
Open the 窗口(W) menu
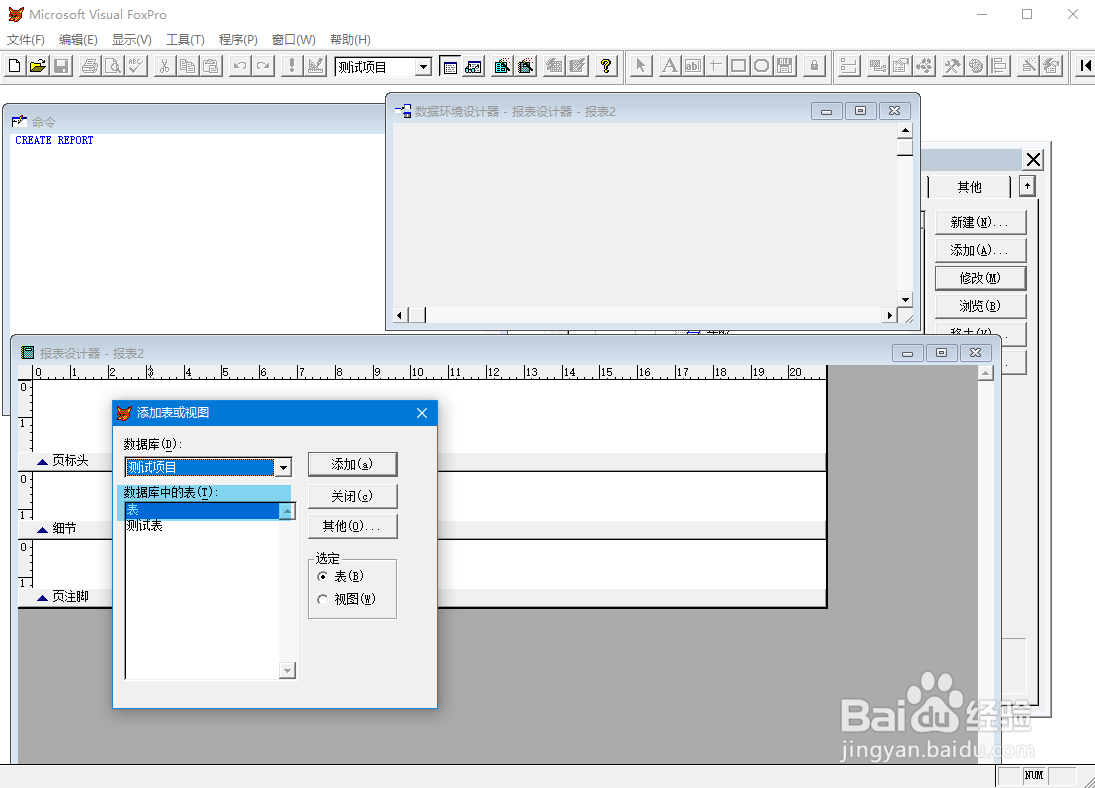click(x=293, y=40)
